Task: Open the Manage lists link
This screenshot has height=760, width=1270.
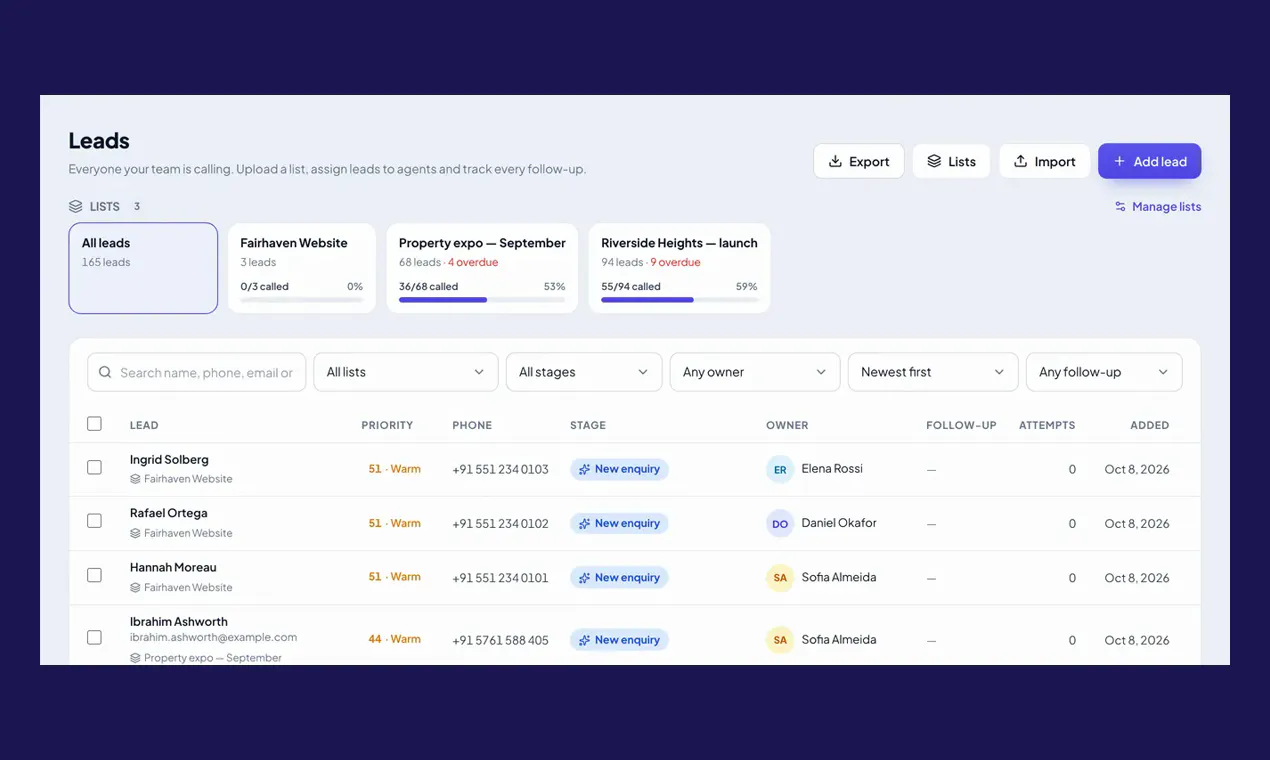Action: tap(1158, 207)
